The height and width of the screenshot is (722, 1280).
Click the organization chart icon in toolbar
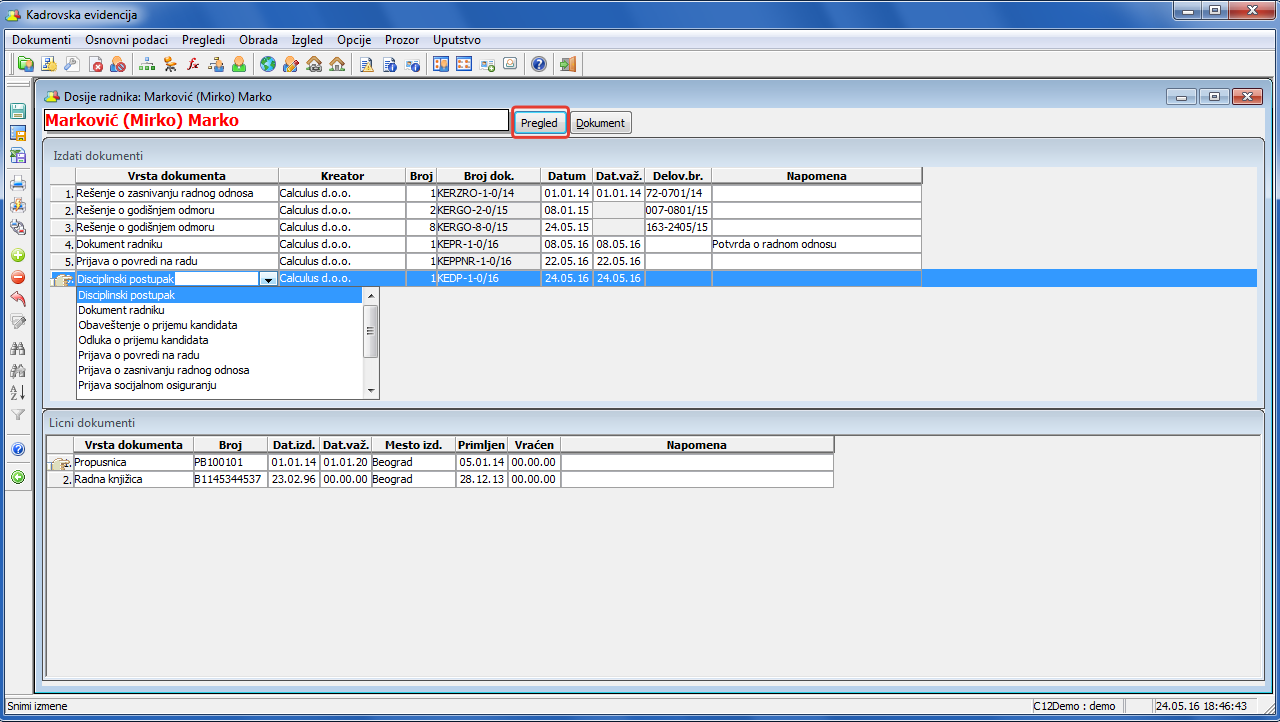point(148,65)
